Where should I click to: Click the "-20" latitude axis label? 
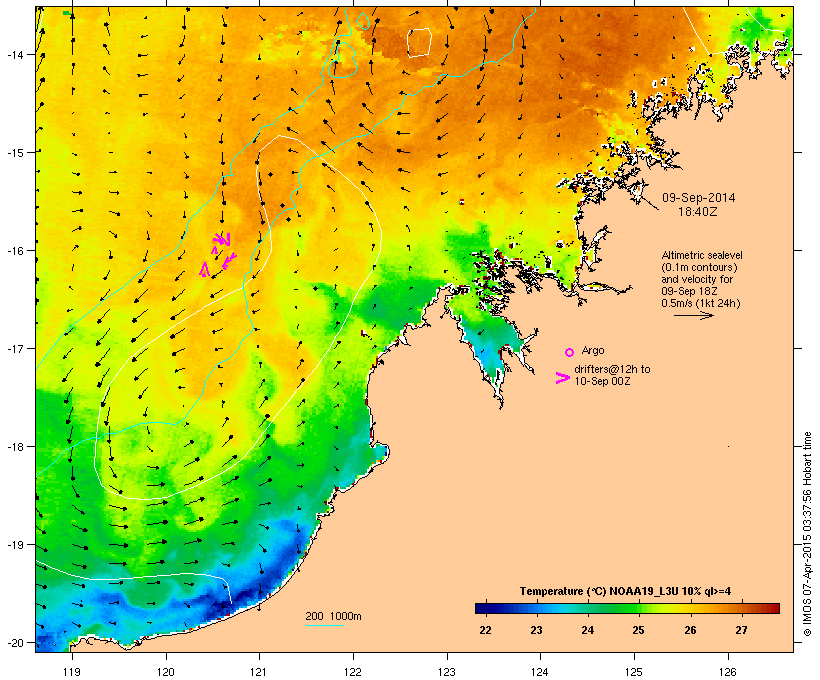[x=14, y=643]
